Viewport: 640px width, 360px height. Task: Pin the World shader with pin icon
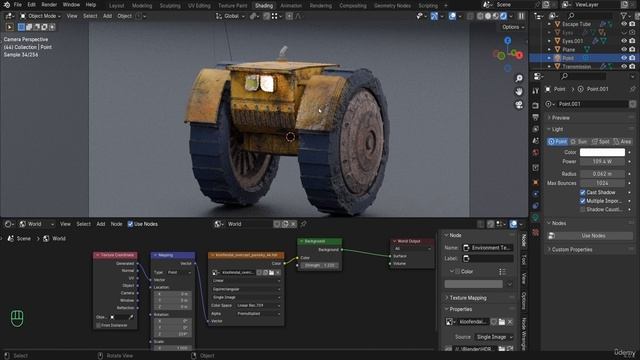tap(303, 224)
